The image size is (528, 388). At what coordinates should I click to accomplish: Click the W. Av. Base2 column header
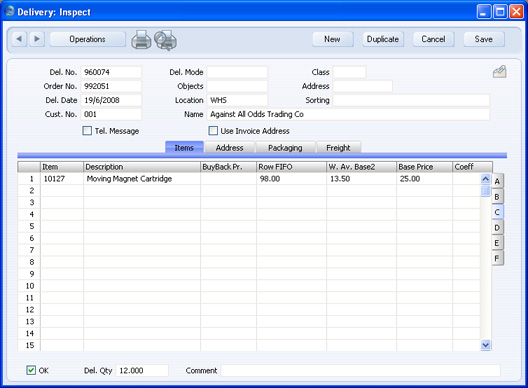361,167
